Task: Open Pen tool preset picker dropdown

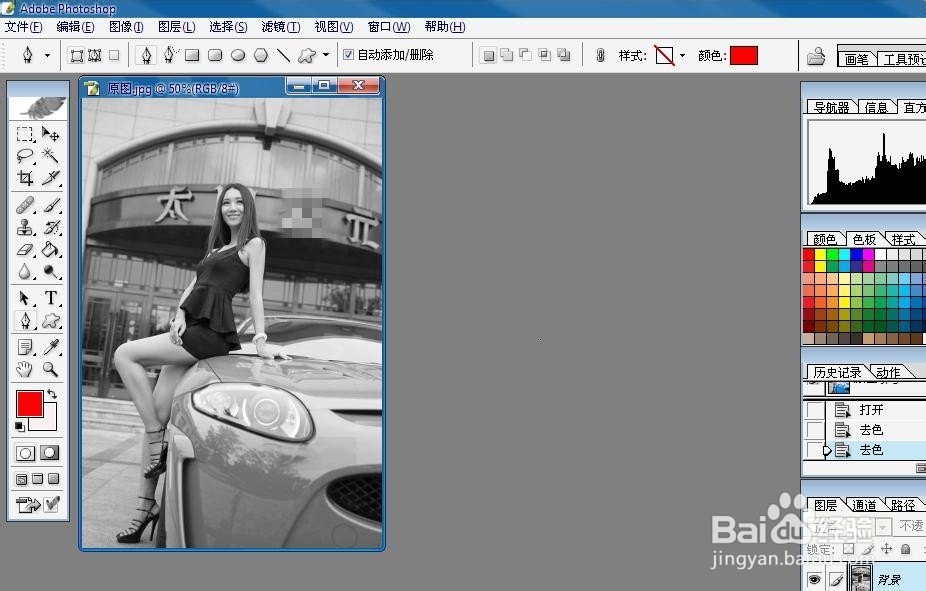Action: pyautogui.click(x=47, y=55)
